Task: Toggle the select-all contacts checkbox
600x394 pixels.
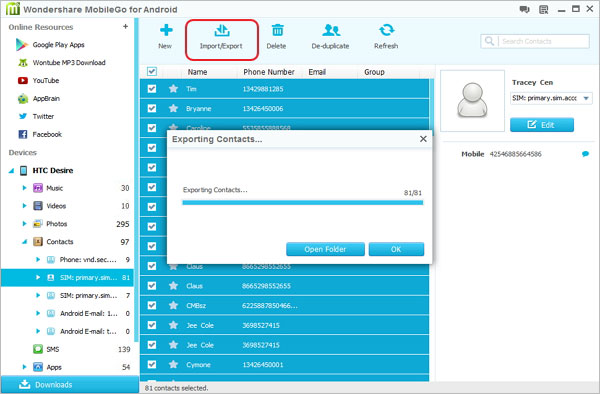Action: click(x=152, y=72)
